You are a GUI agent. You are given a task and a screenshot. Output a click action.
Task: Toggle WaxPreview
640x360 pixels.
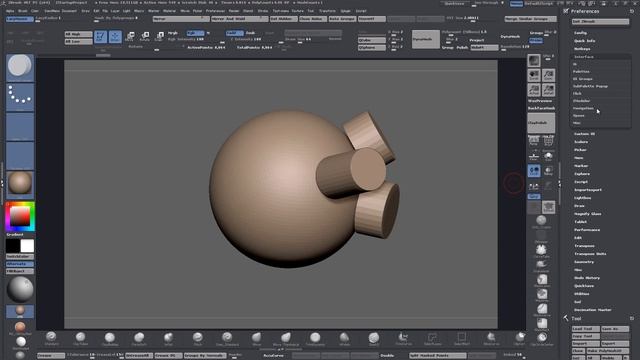(x=540, y=101)
